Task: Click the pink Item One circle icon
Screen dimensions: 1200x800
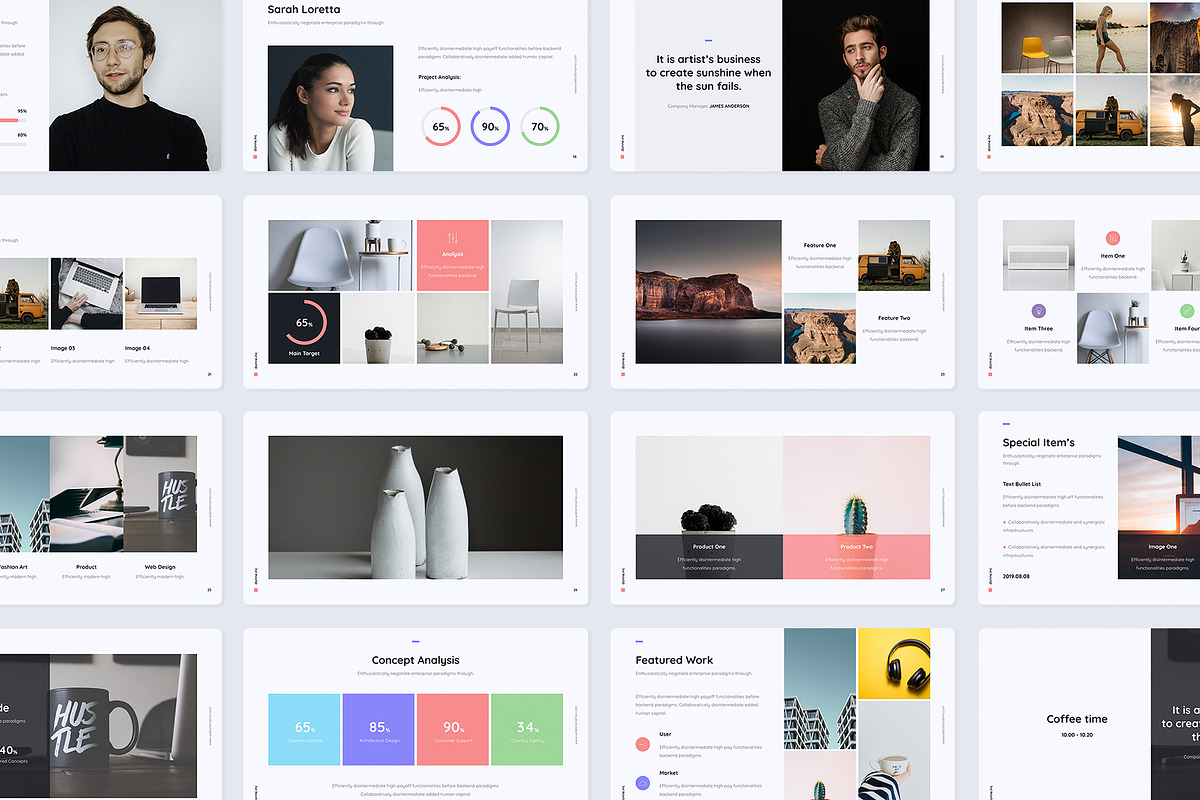Action: click(1113, 238)
